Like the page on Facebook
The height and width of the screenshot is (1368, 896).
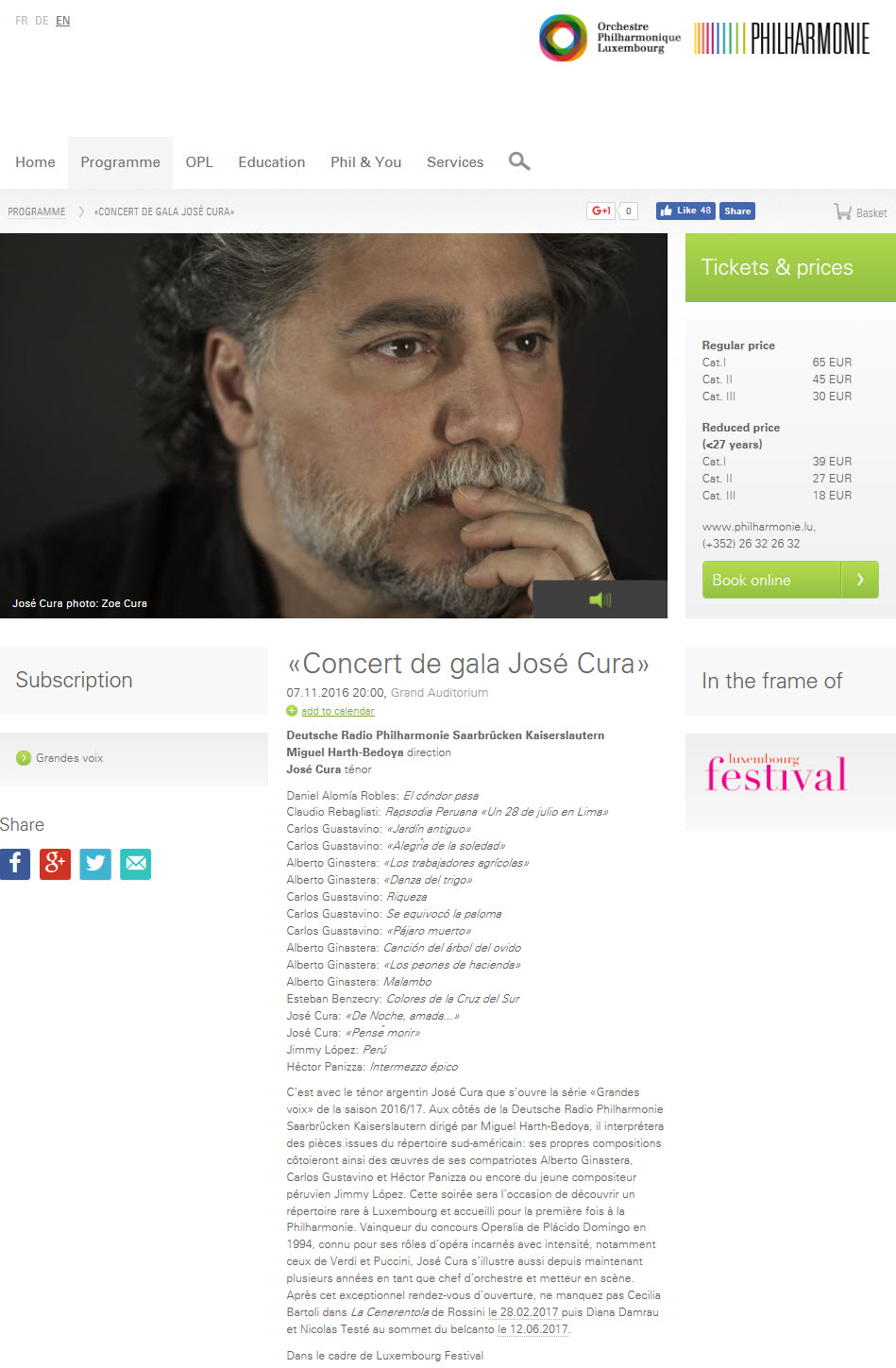pyautogui.click(x=685, y=211)
